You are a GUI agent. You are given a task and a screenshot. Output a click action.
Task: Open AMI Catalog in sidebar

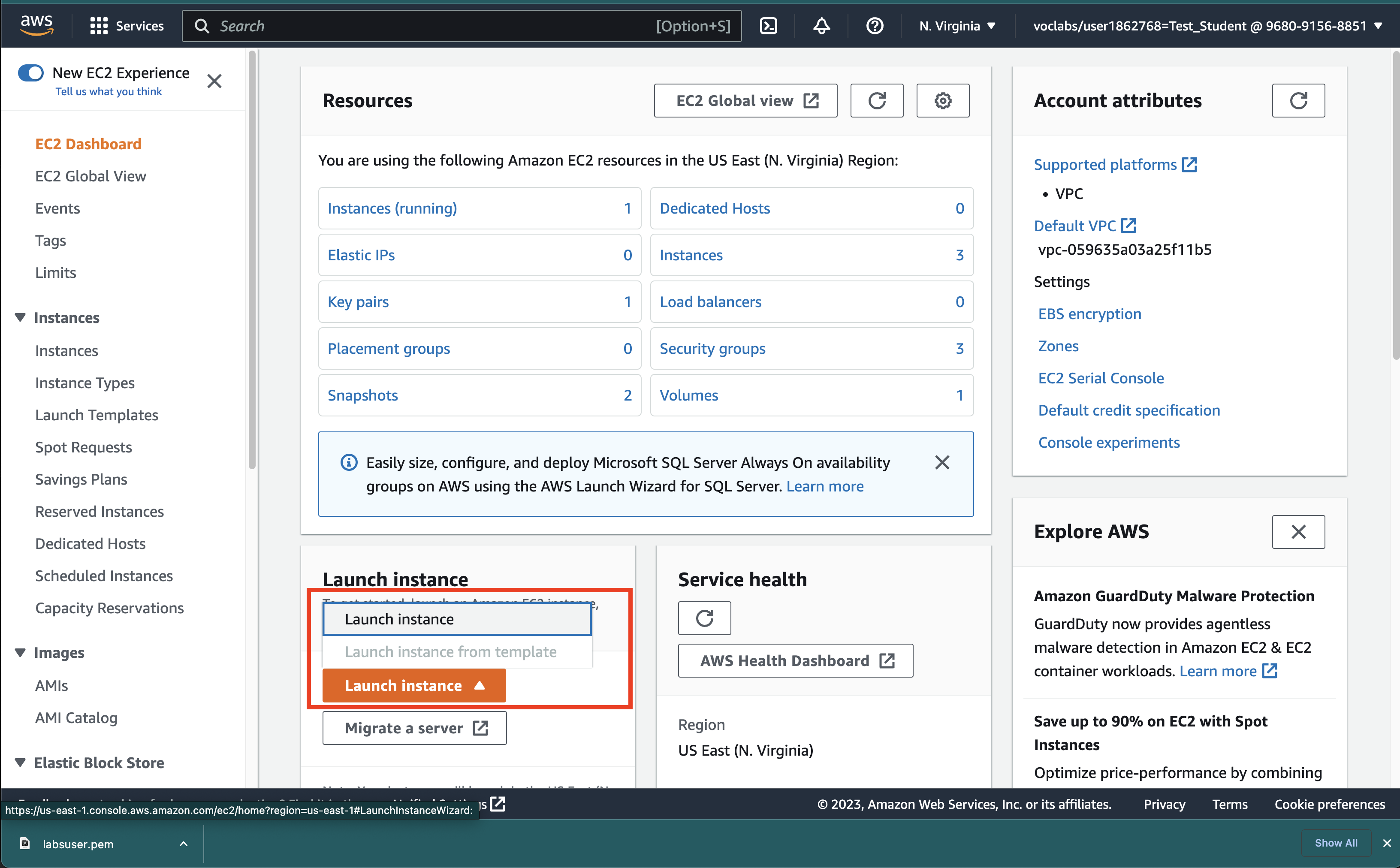click(76, 717)
